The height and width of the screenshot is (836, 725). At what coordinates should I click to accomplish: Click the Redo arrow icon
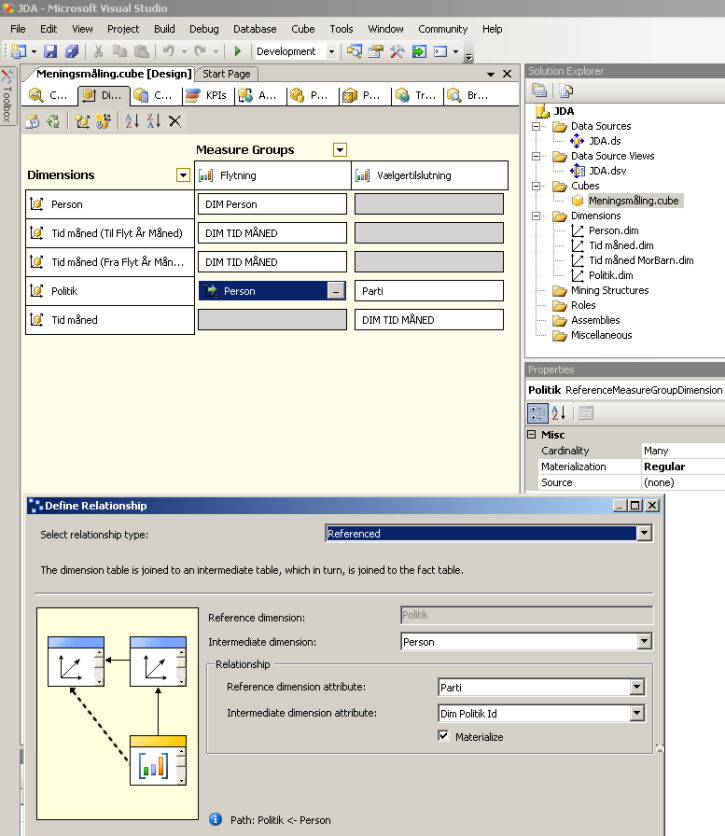200,51
